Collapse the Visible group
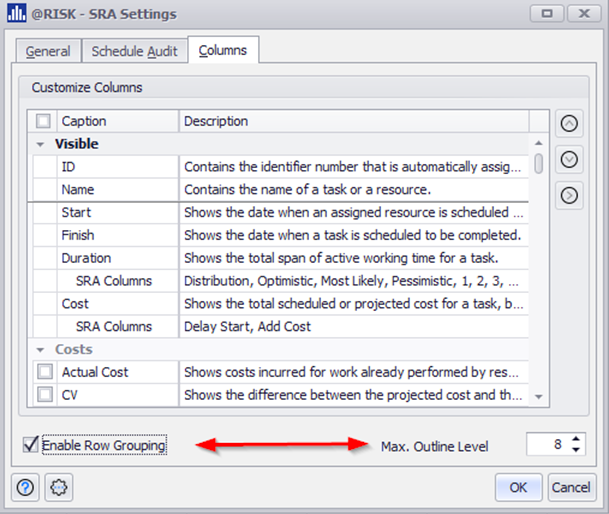This screenshot has height=514, width=609. [x=40, y=144]
